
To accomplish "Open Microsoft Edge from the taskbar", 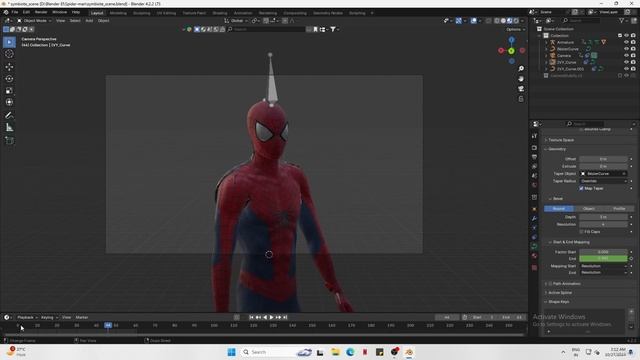I will (x=350, y=352).
